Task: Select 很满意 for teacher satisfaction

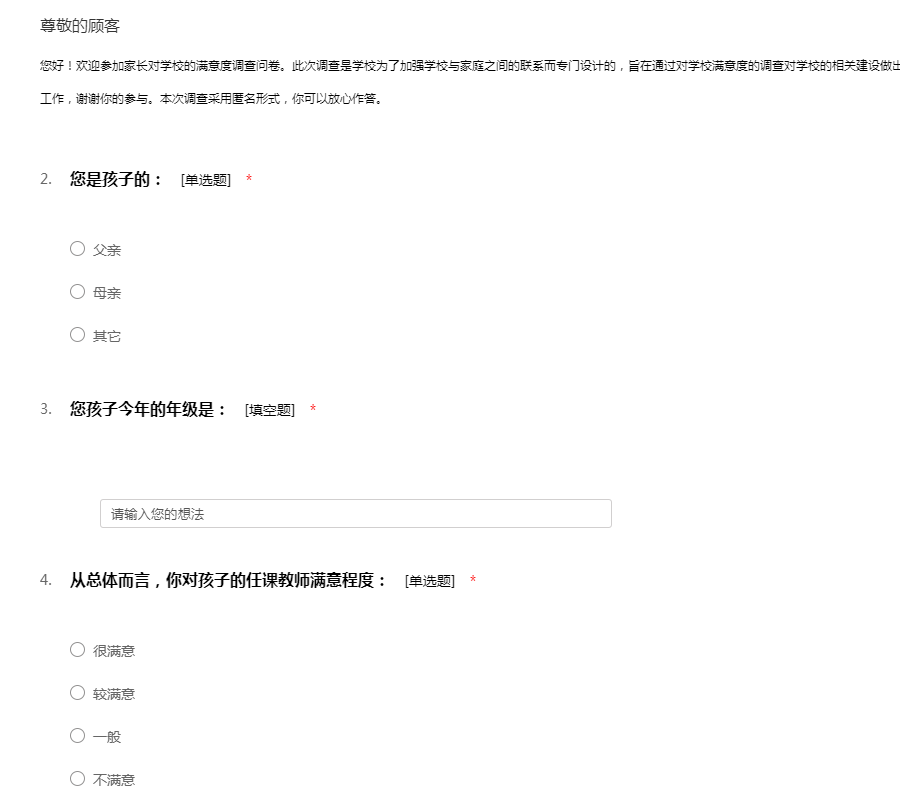Action: pyautogui.click(x=77, y=650)
